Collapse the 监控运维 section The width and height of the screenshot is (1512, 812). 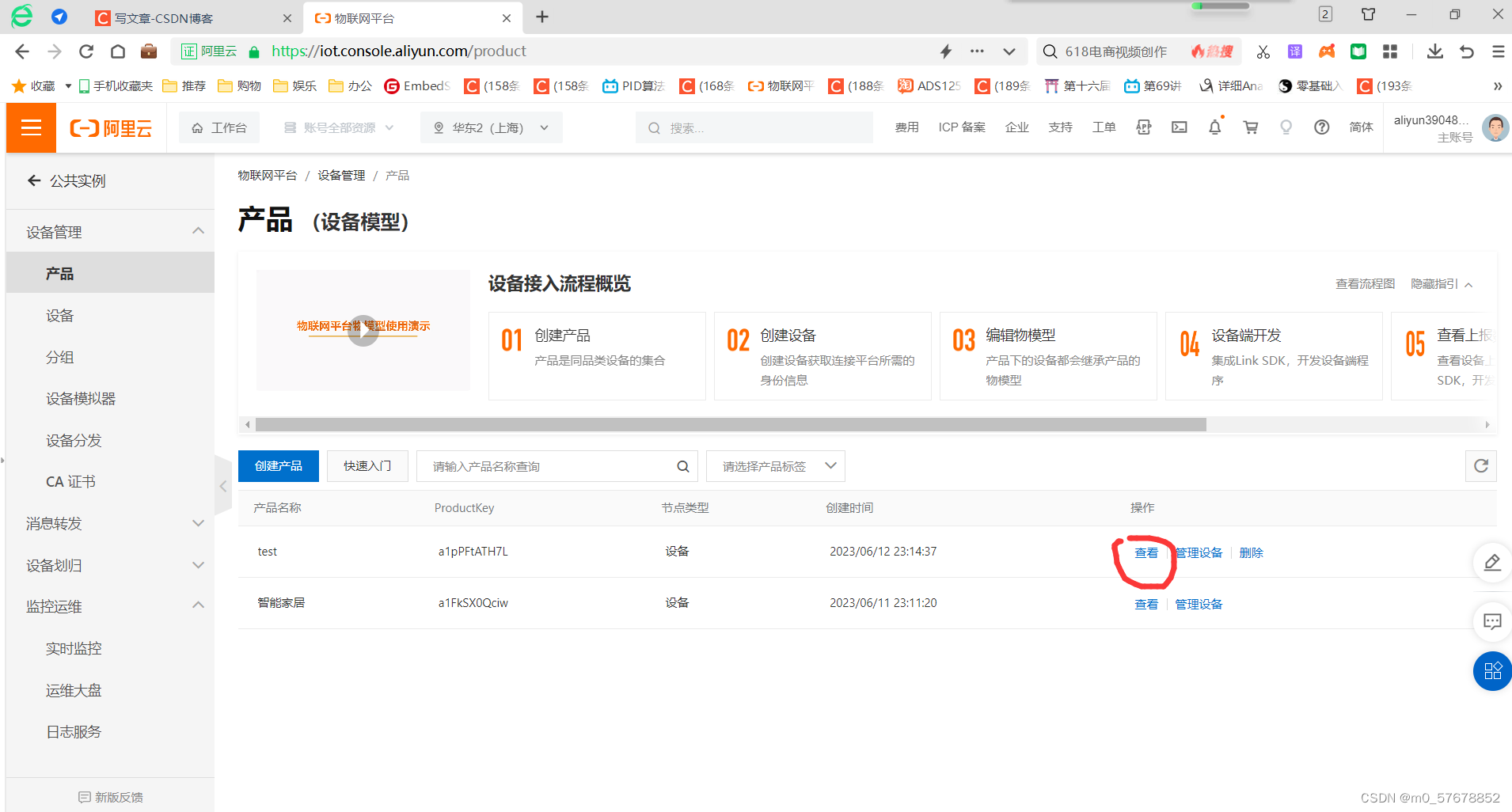coord(198,605)
